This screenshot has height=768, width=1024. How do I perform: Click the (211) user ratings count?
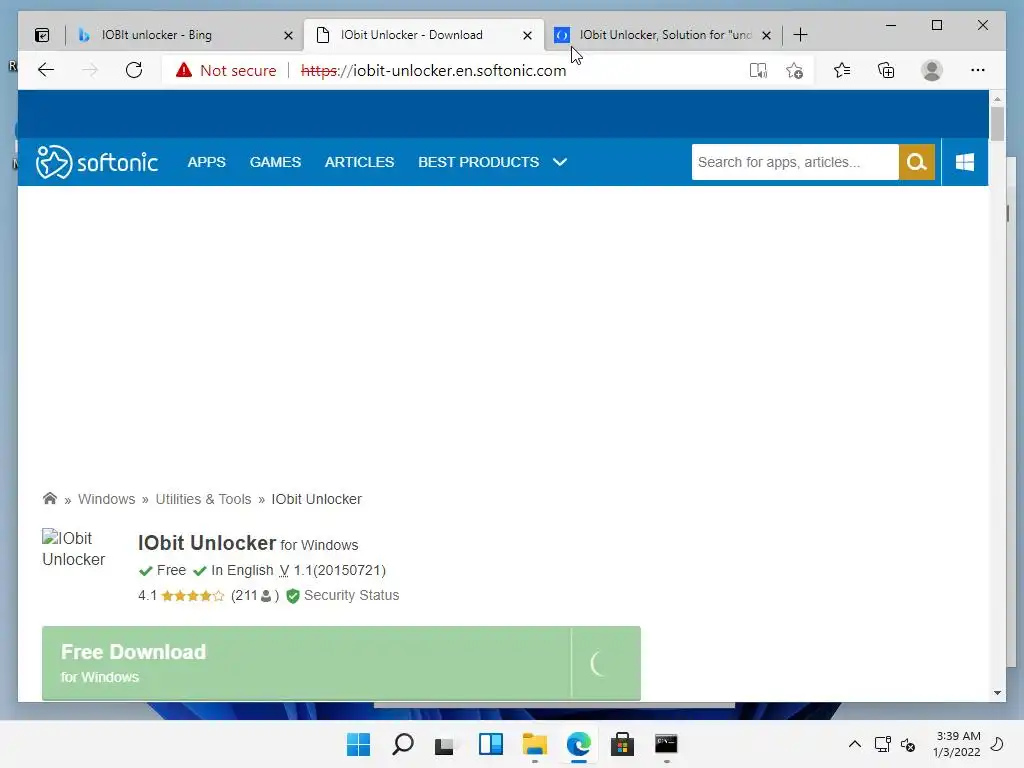255,596
